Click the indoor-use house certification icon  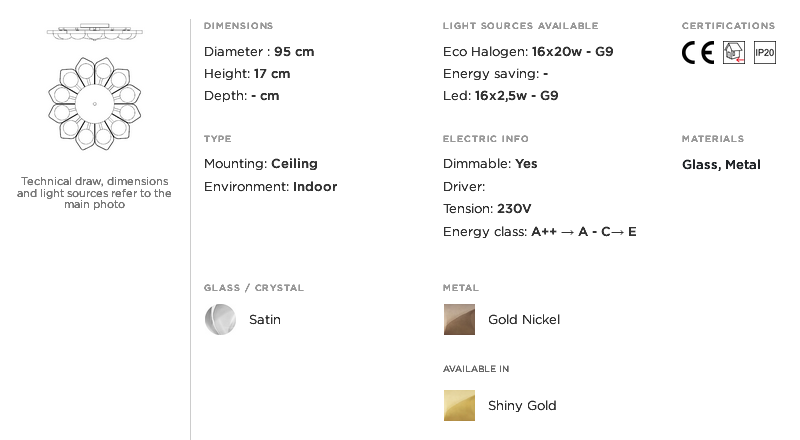coord(734,53)
